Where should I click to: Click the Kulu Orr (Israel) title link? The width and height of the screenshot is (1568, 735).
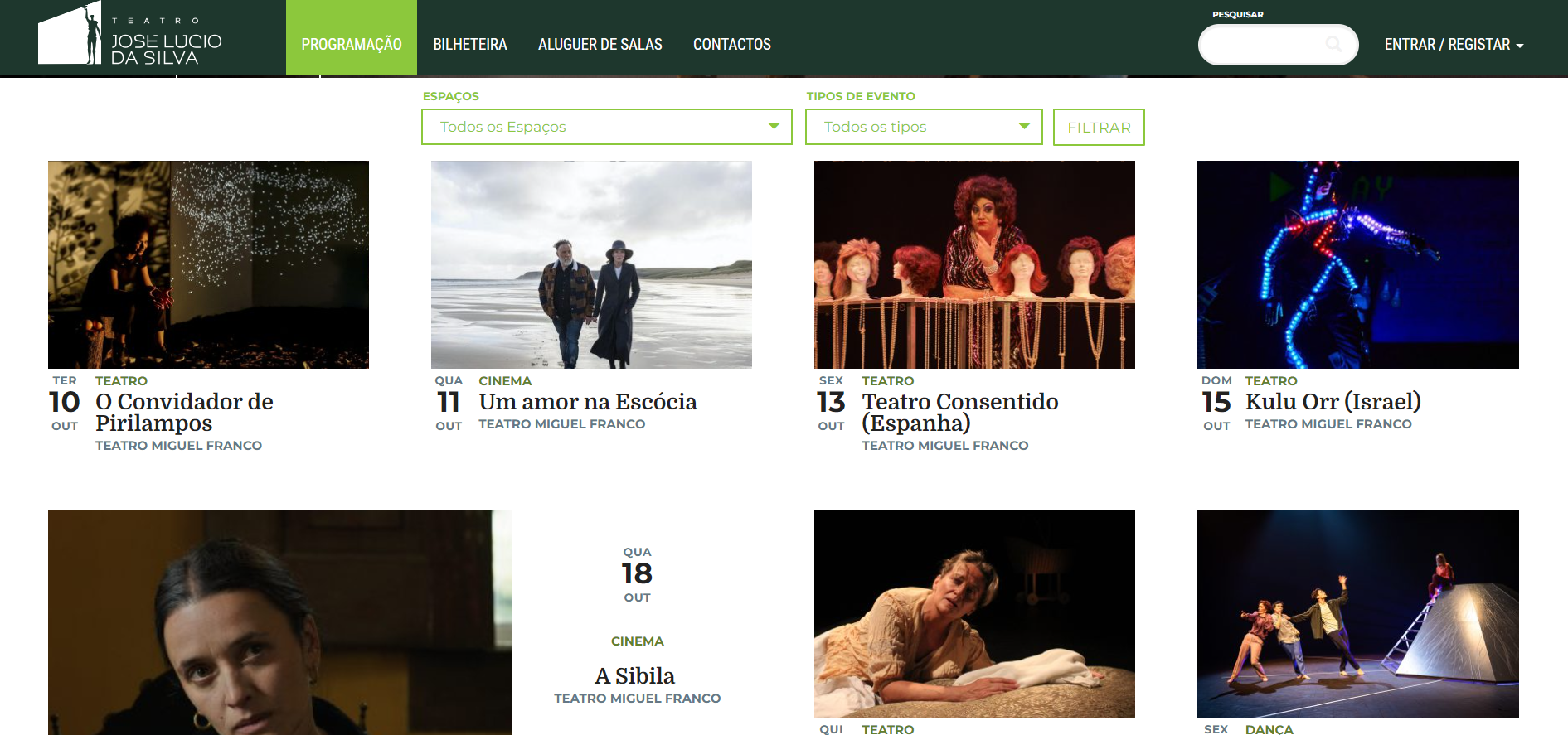click(1333, 402)
